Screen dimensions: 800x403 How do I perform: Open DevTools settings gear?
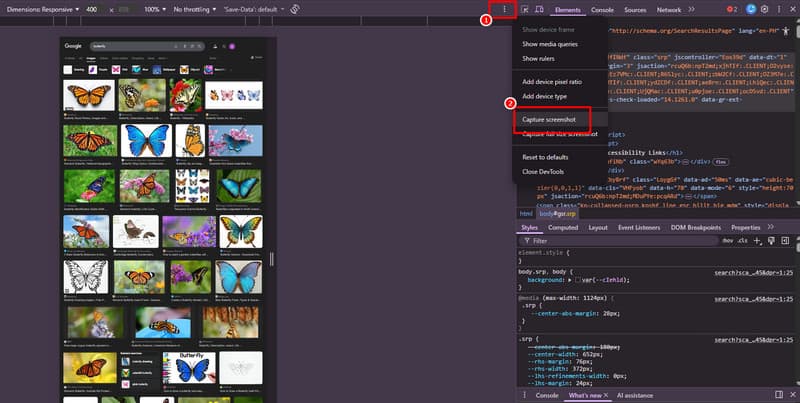coord(764,9)
